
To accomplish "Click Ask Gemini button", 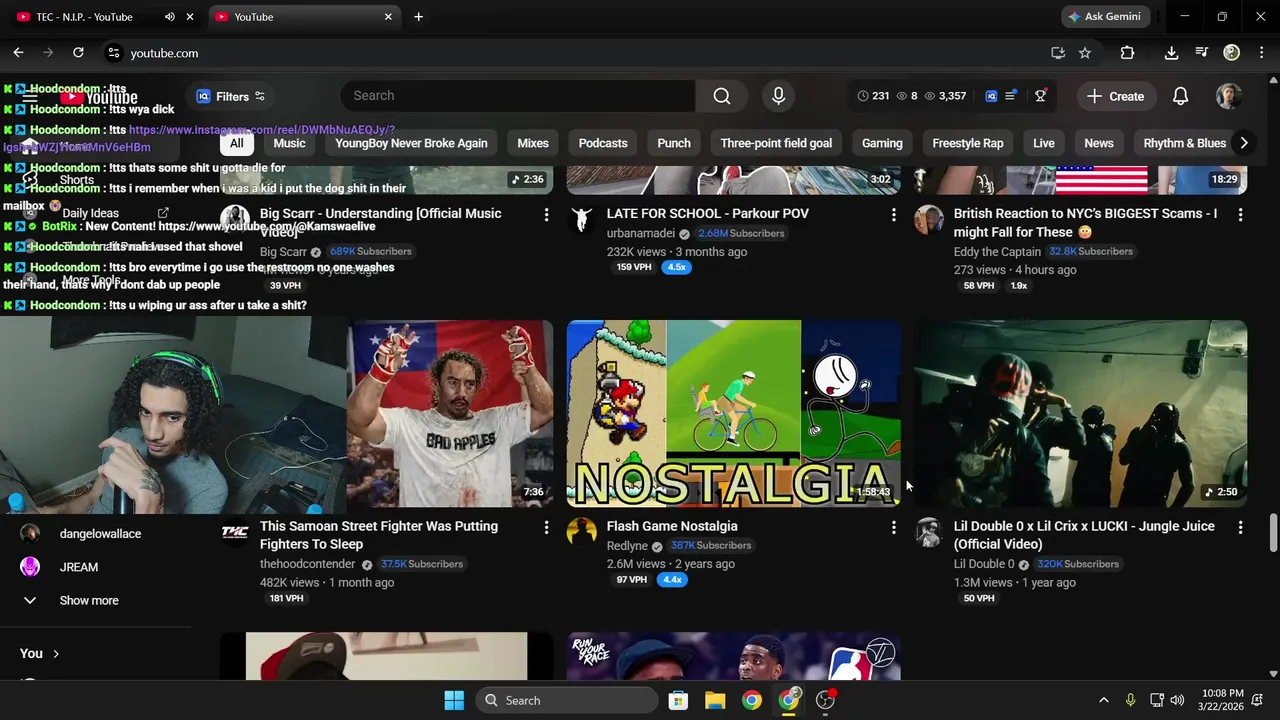I will (x=1105, y=17).
